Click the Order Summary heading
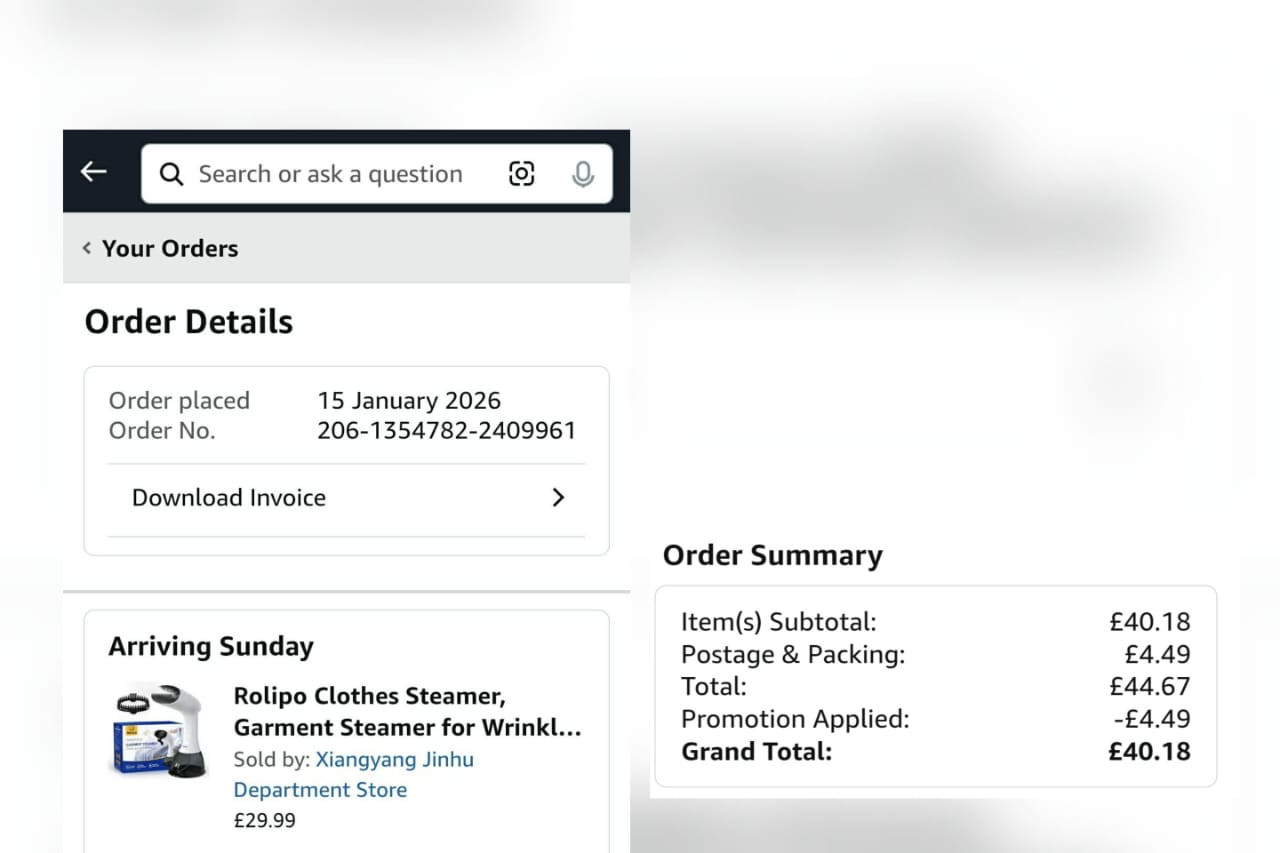Screen dimensions: 1280x853 (x=773, y=555)
